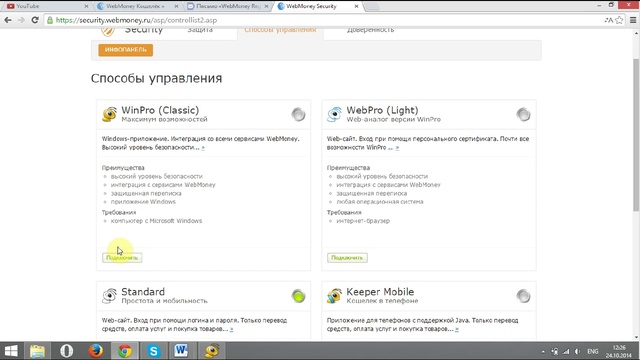Click the WebPro (Light) heading
This screenshot has height=360, width=640.
click(x=382, y=110)
